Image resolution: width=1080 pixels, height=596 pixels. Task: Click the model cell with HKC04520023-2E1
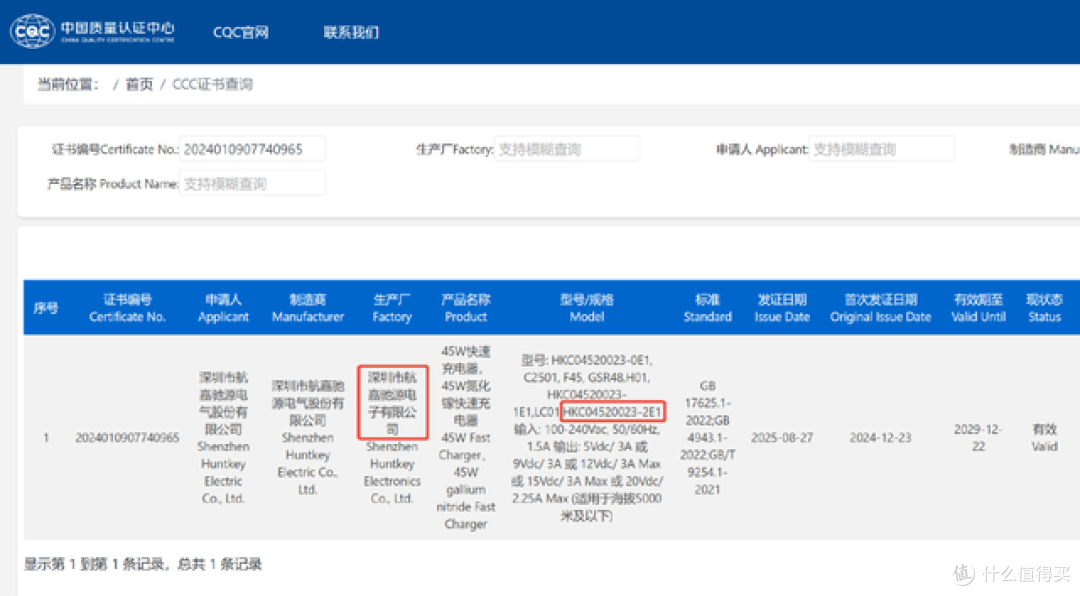[x=587, y=438]
